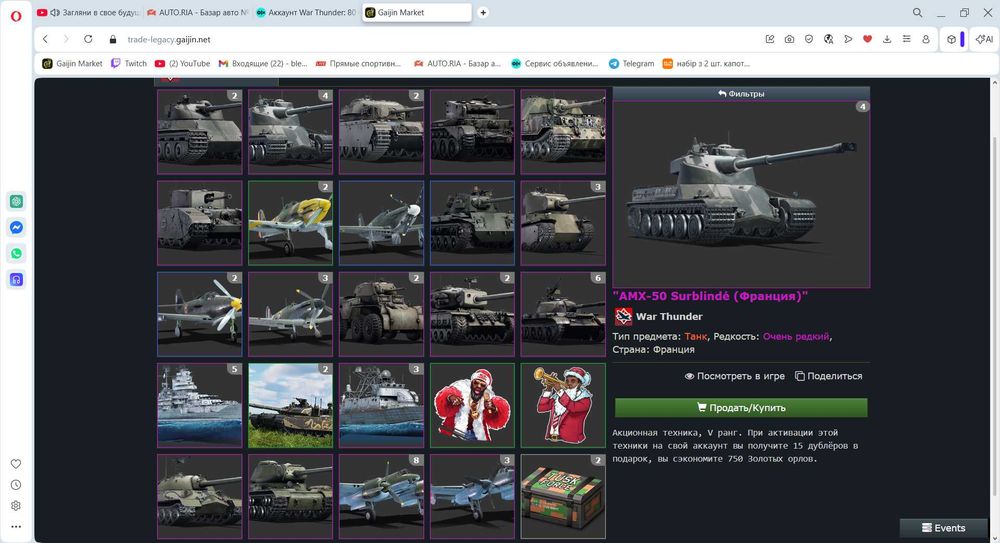The image size is (1000, 543).
Task: Open the page translate globe icon
Action: tap(828, 39)
